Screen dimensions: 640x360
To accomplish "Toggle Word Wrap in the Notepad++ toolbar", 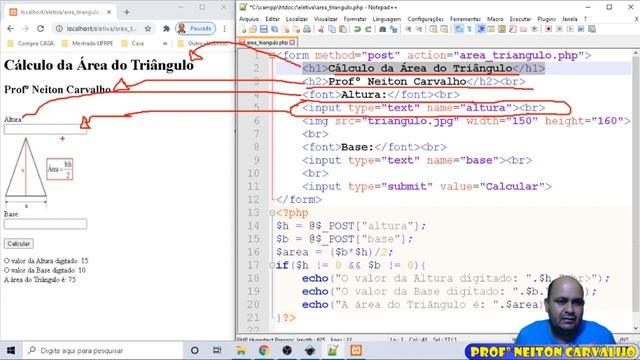I will [x=459, y=29].
